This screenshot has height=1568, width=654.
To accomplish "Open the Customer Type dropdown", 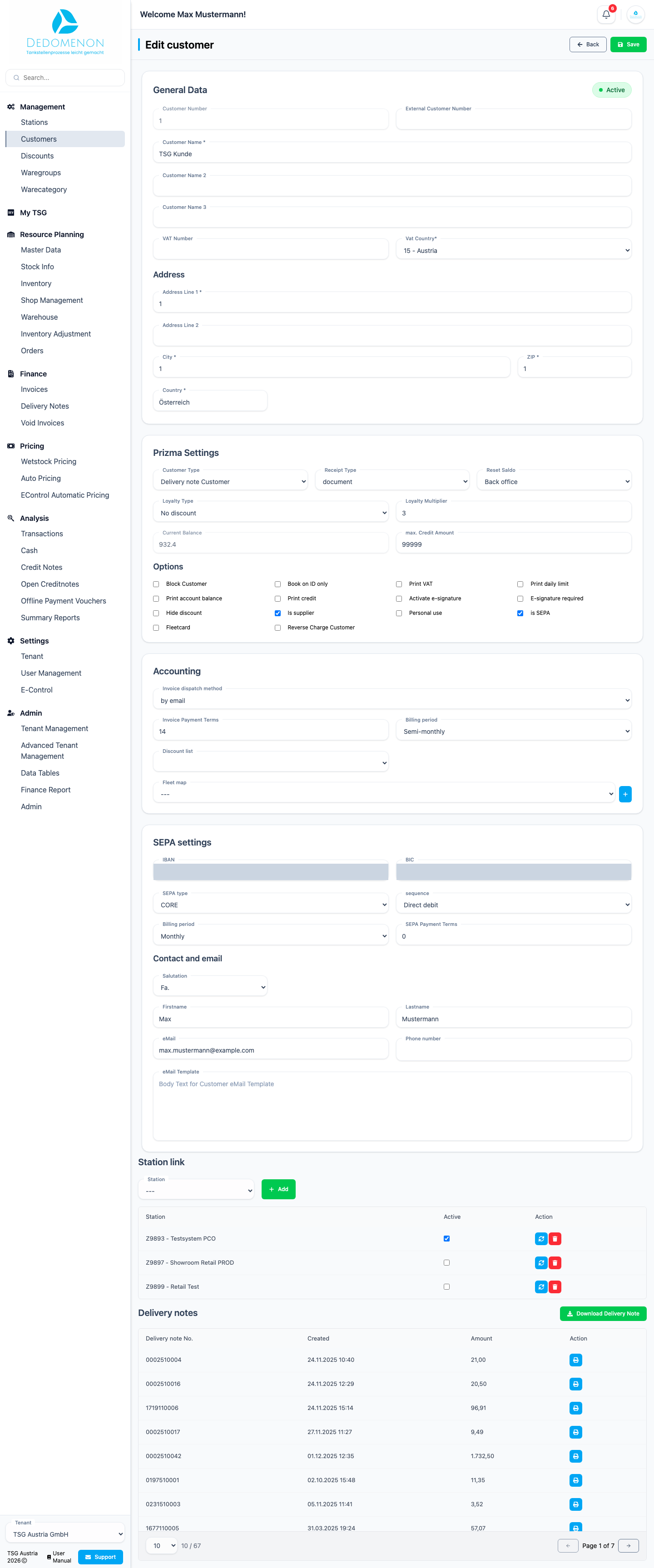I will pos(230,481).
